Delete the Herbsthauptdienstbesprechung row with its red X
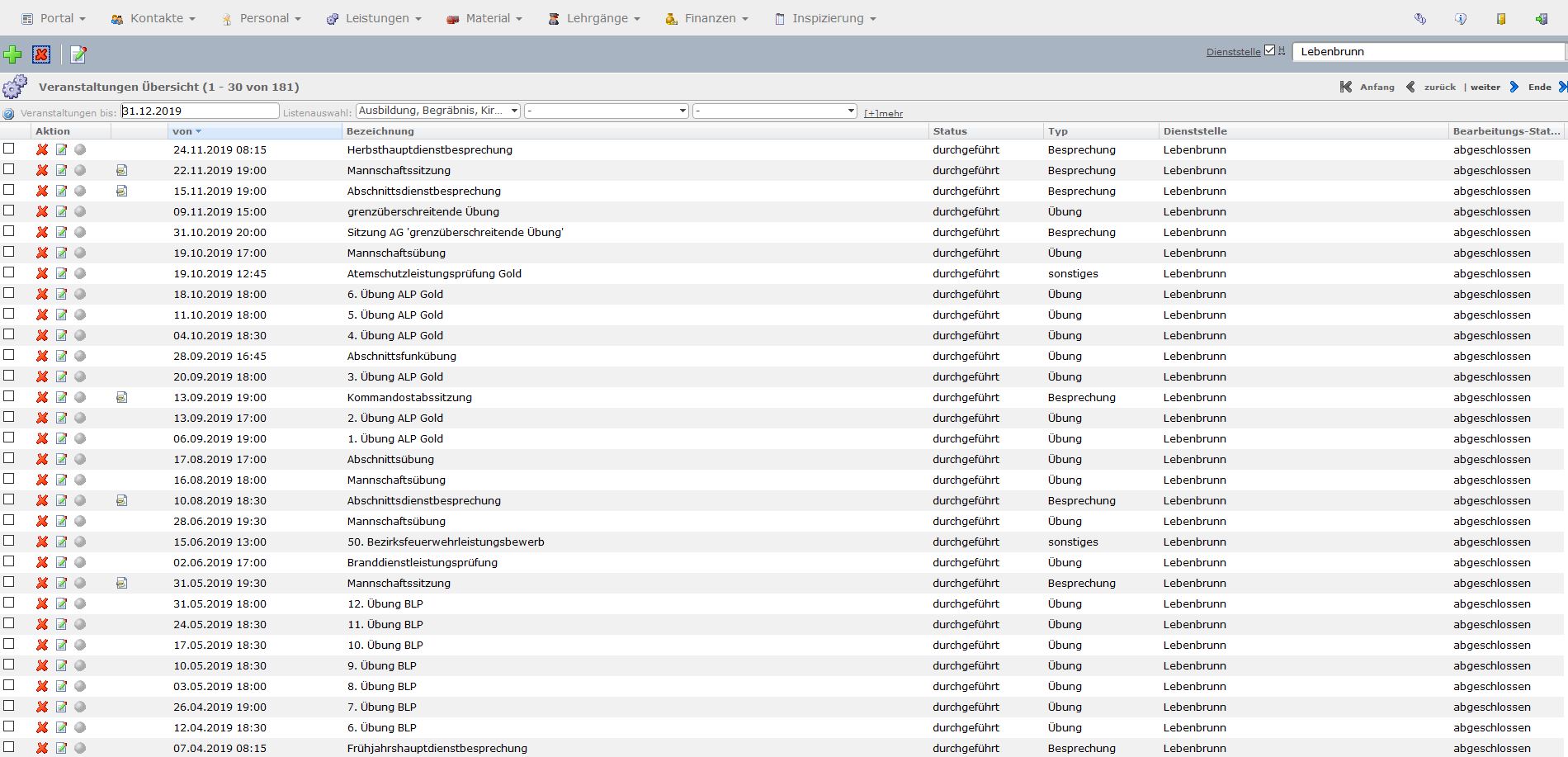1568x757 pixels. (x=42, y=149)
